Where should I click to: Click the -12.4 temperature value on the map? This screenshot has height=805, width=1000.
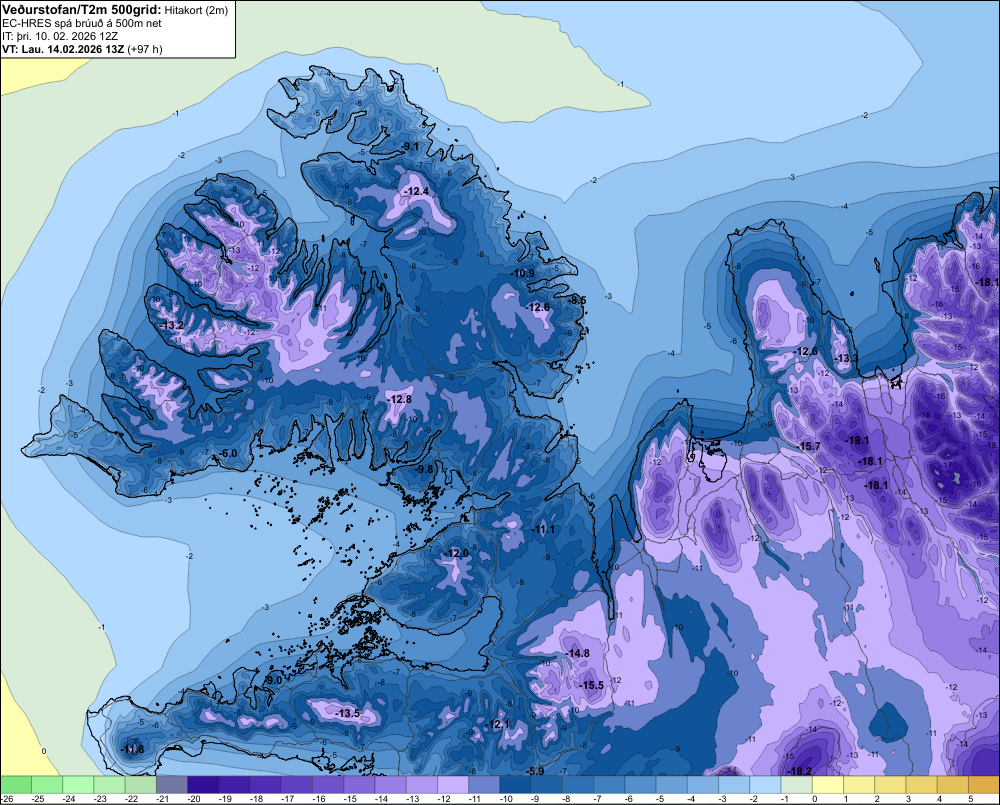tap(416, 191)
